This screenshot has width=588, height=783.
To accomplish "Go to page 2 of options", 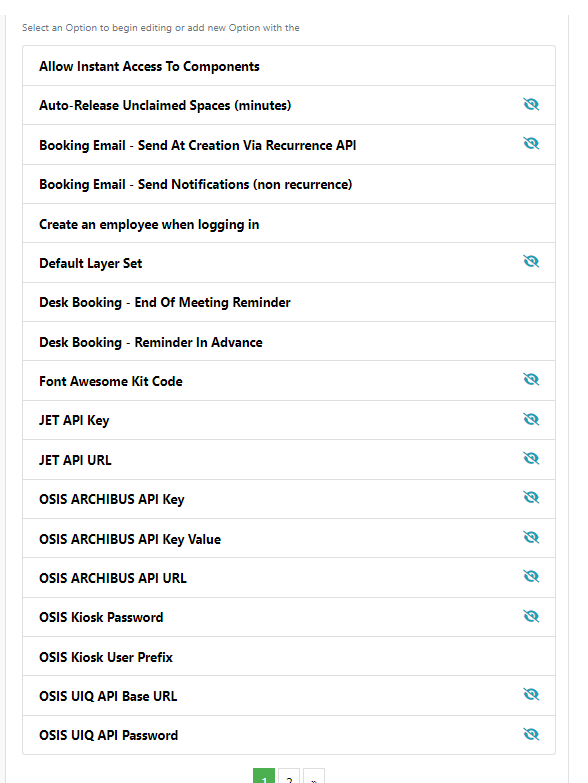I will 289,777.
